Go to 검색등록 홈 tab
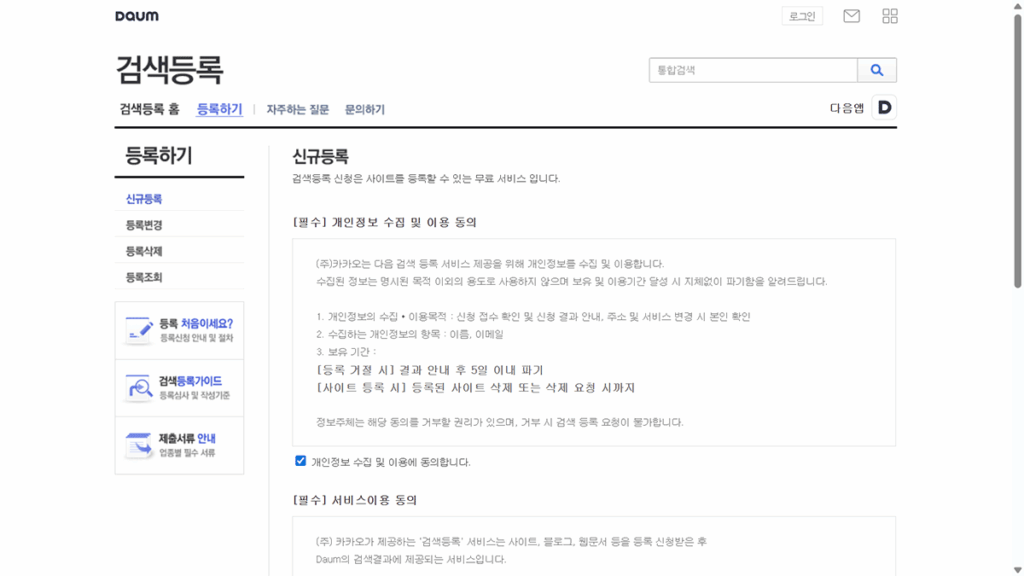 pos(149,109)
